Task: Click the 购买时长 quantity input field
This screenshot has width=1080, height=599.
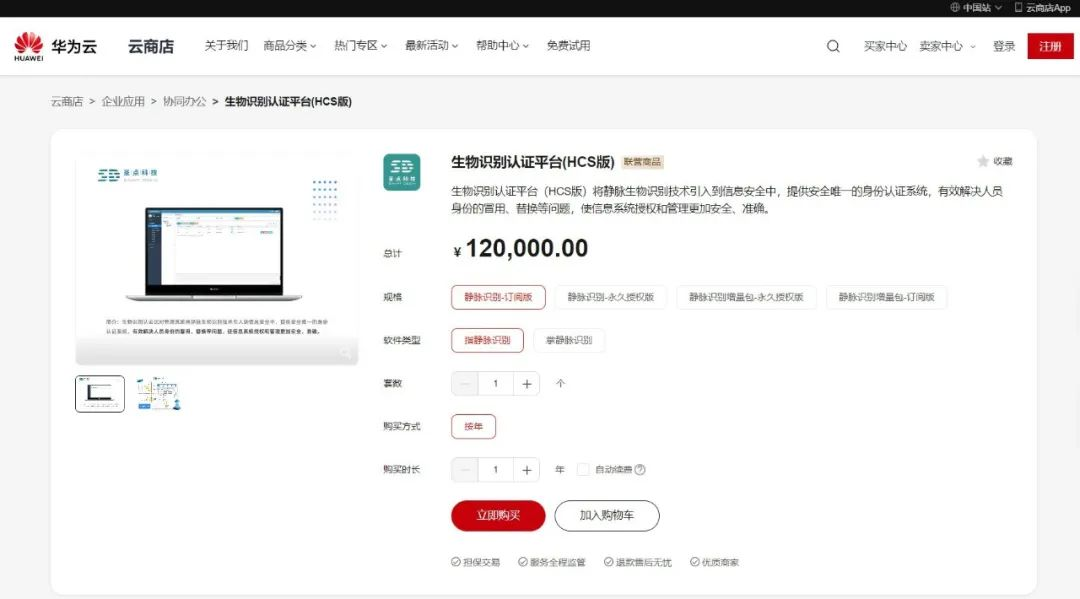Action: pyautogui.click(x=495, y=470)
